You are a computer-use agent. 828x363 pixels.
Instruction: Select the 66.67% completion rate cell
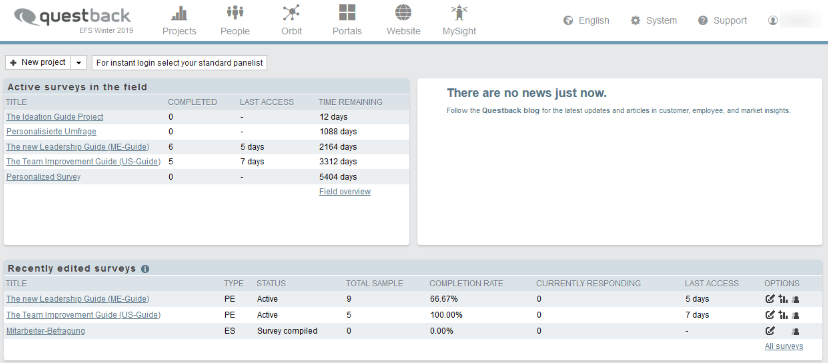(x=444, y=299)
